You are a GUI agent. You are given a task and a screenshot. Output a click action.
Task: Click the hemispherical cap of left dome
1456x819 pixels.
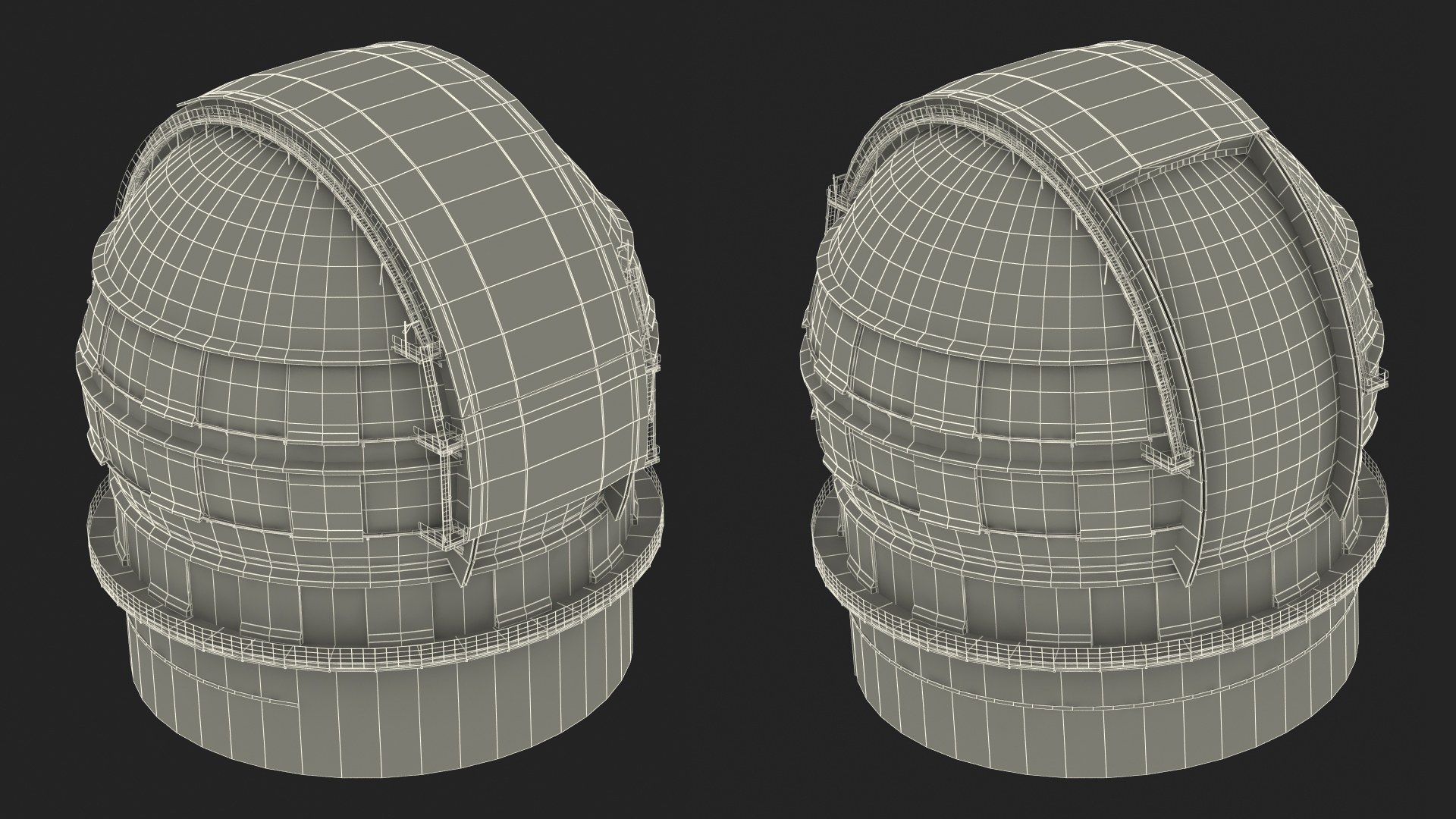point(250,227)
